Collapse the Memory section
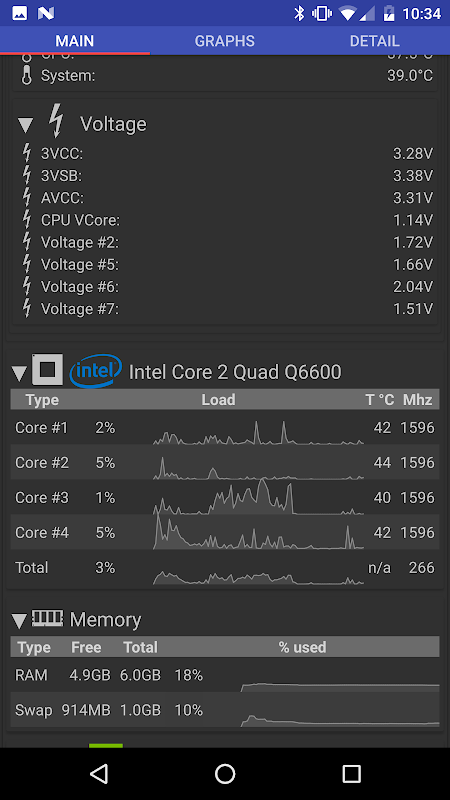This screenshot has width=450, height=800. [x=19, y=621]
